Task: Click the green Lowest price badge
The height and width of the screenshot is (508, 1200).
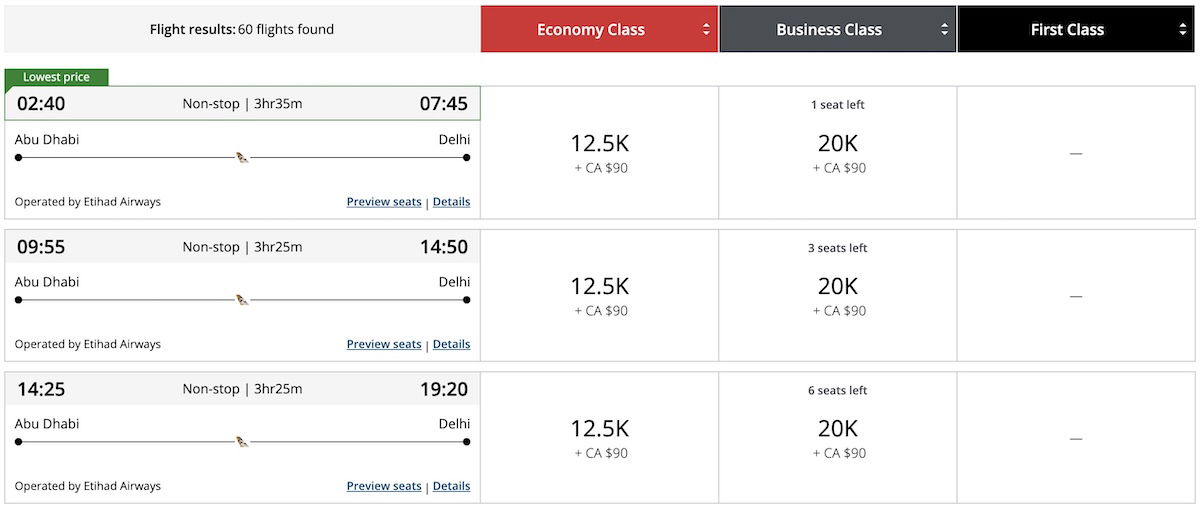Action: click(x=56, y=77)
